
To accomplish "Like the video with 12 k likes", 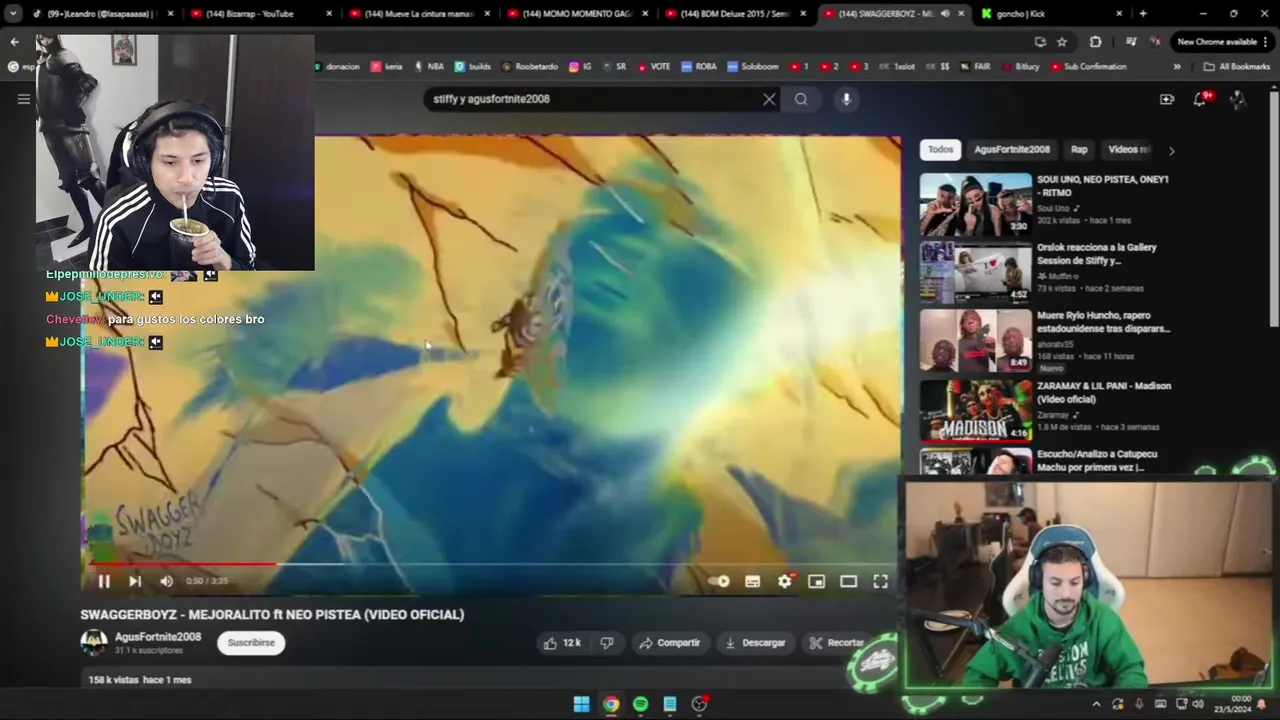I will click(x=561, y=643).
